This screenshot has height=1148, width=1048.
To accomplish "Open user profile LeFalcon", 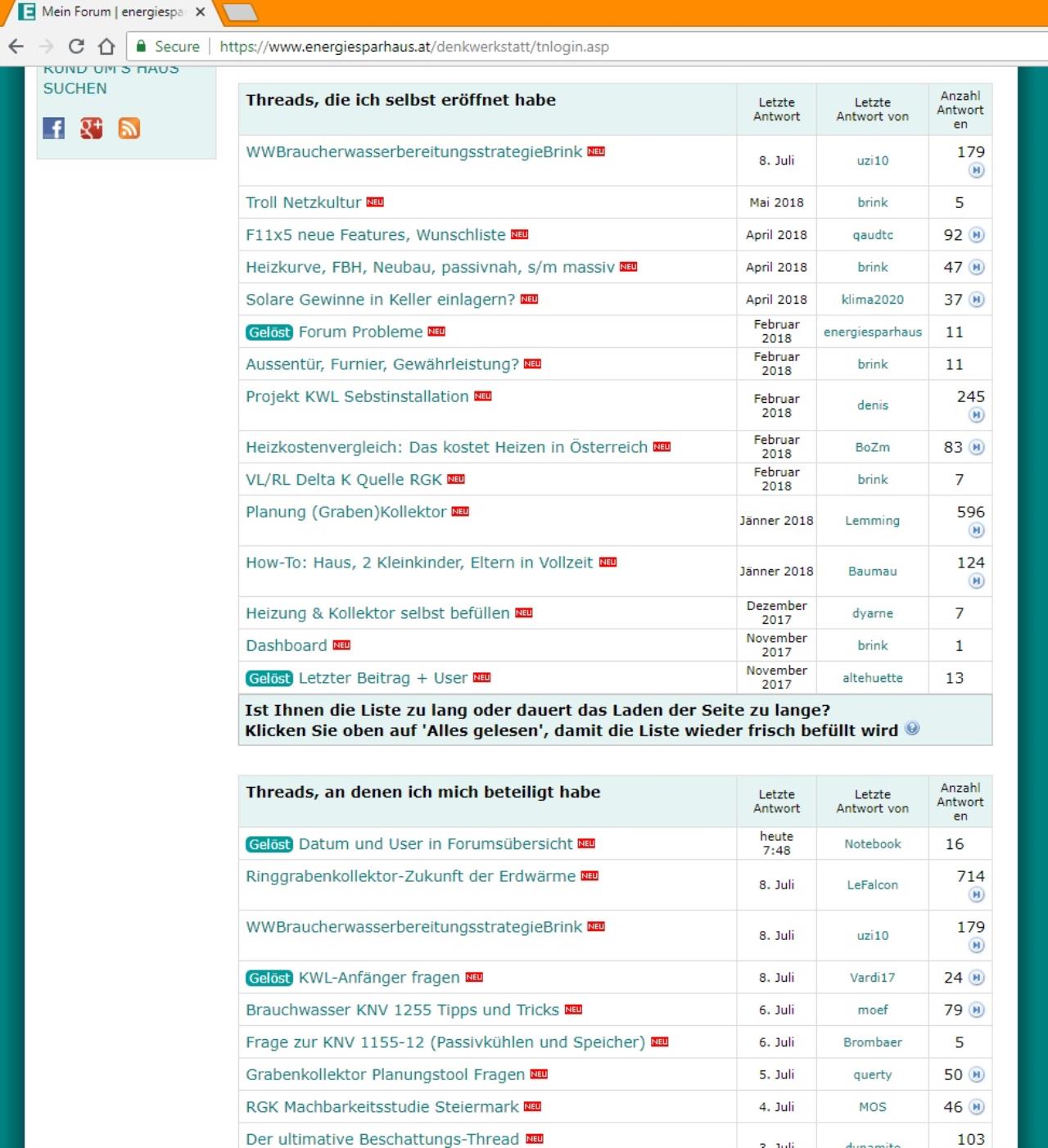I will pos(873,885).
